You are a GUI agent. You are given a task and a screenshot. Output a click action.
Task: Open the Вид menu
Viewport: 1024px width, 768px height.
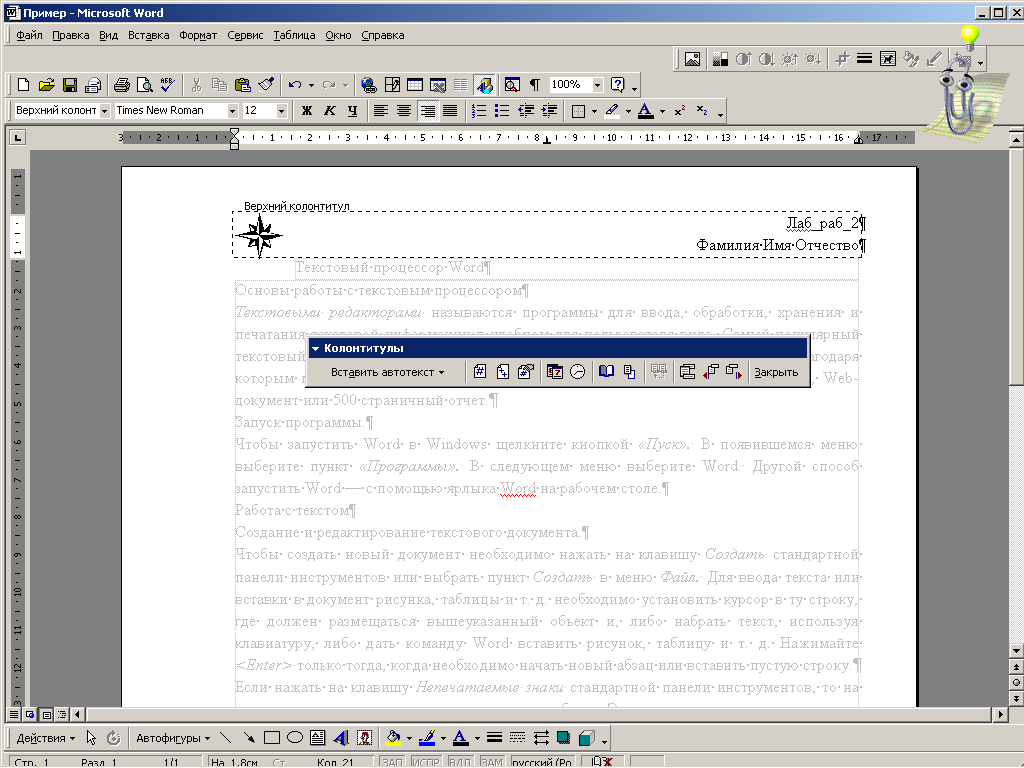tap(108, 35)
